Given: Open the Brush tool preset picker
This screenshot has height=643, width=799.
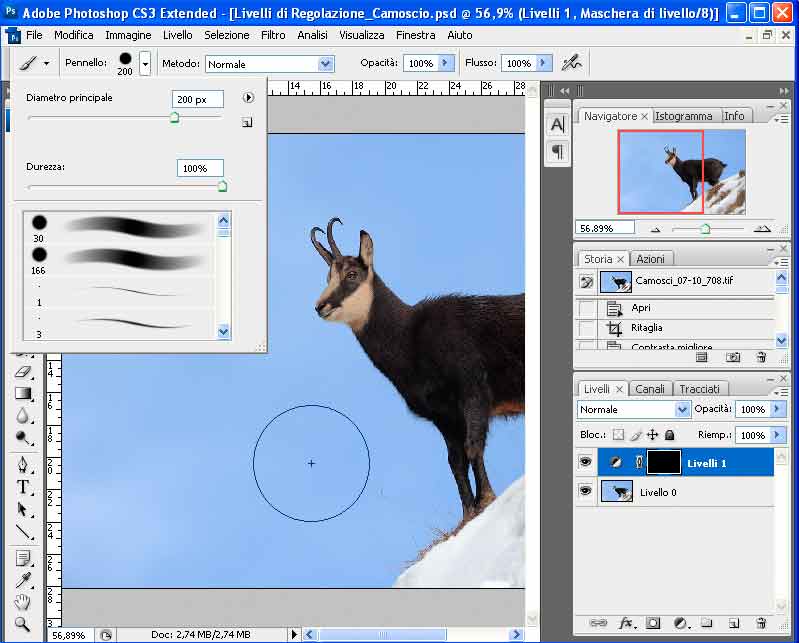Looking at the screenshot, I should (34, 63).
